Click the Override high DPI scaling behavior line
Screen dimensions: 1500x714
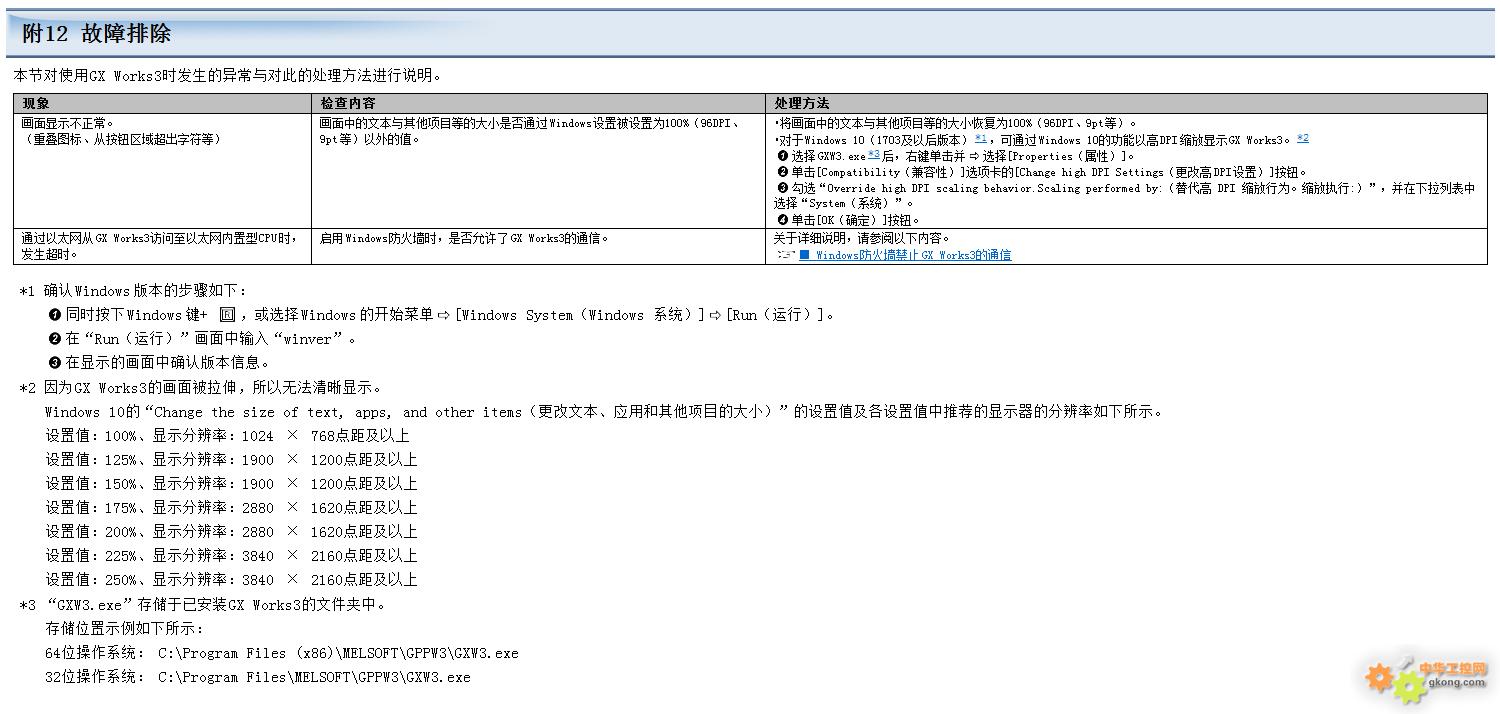point(1125,195)
